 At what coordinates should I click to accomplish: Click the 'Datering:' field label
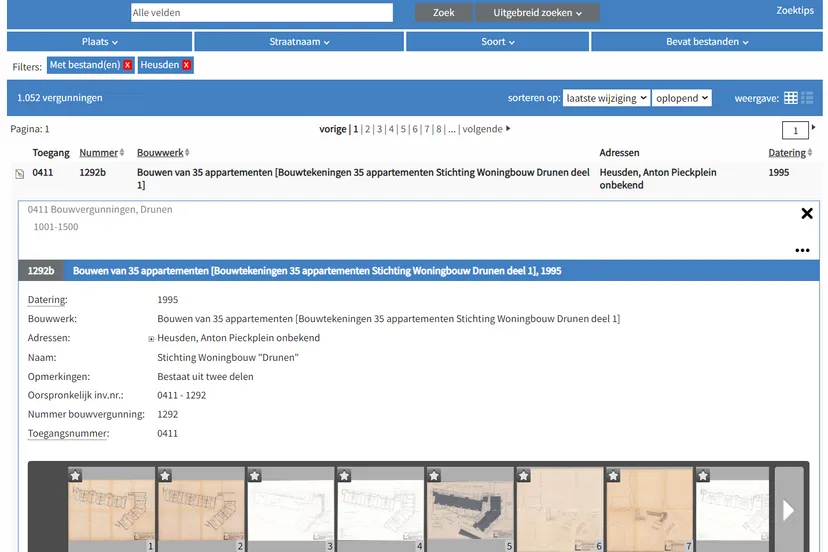(x=48, y=300)
